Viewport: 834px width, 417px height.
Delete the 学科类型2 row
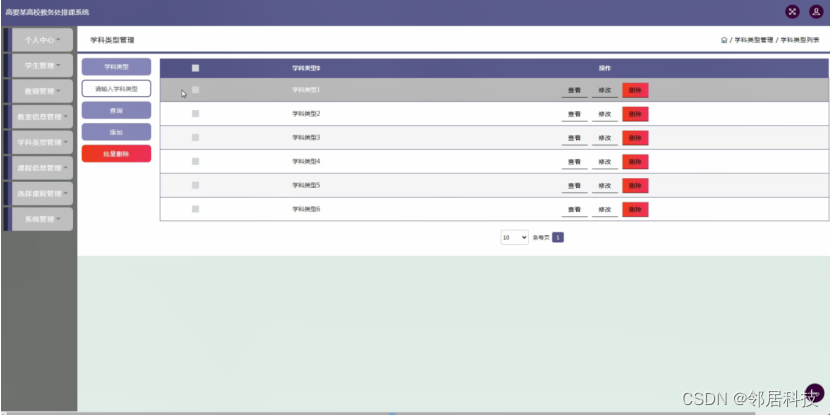pos(635,114)
